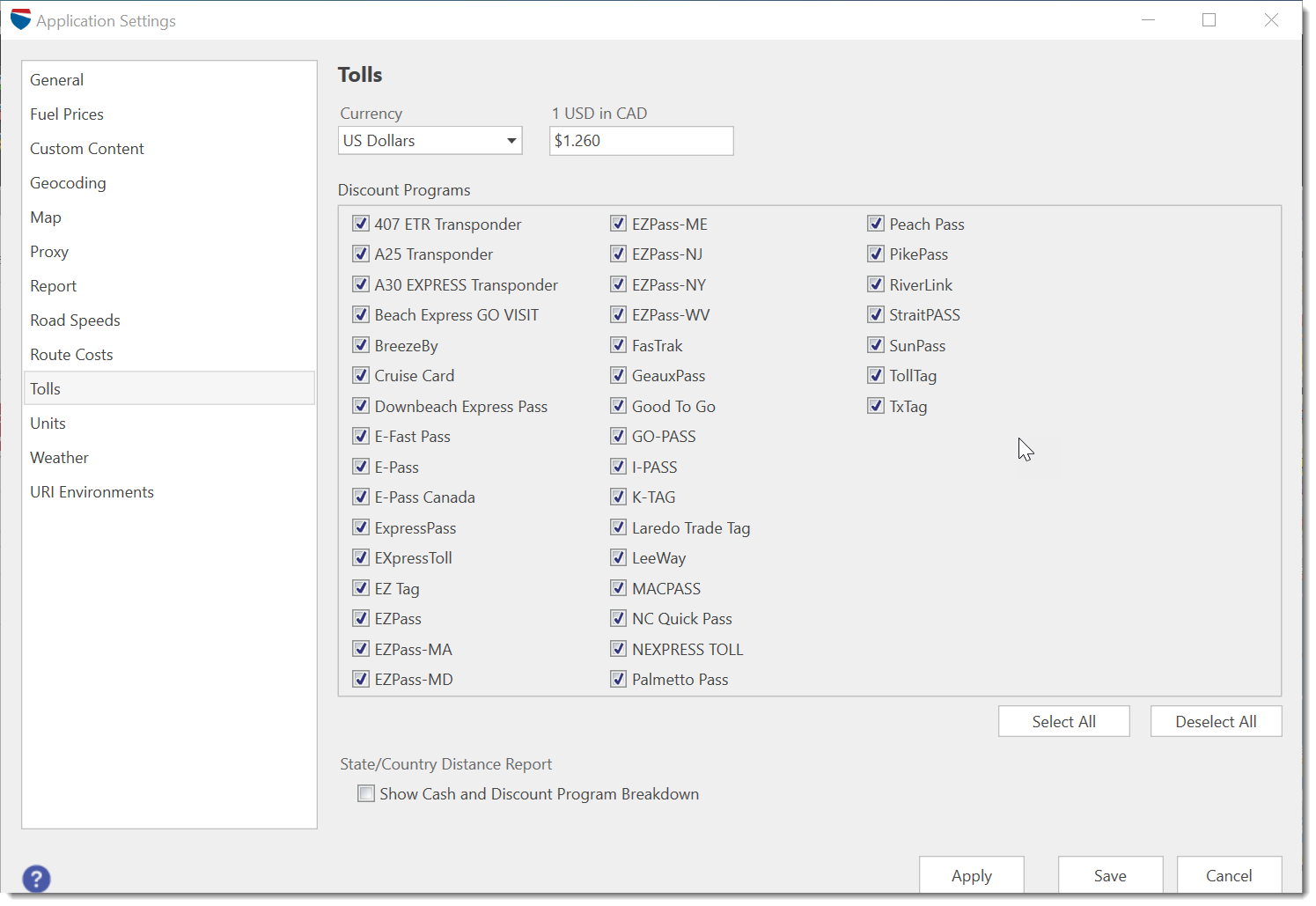Open Geocoding settings

click(x=169, y=183)
